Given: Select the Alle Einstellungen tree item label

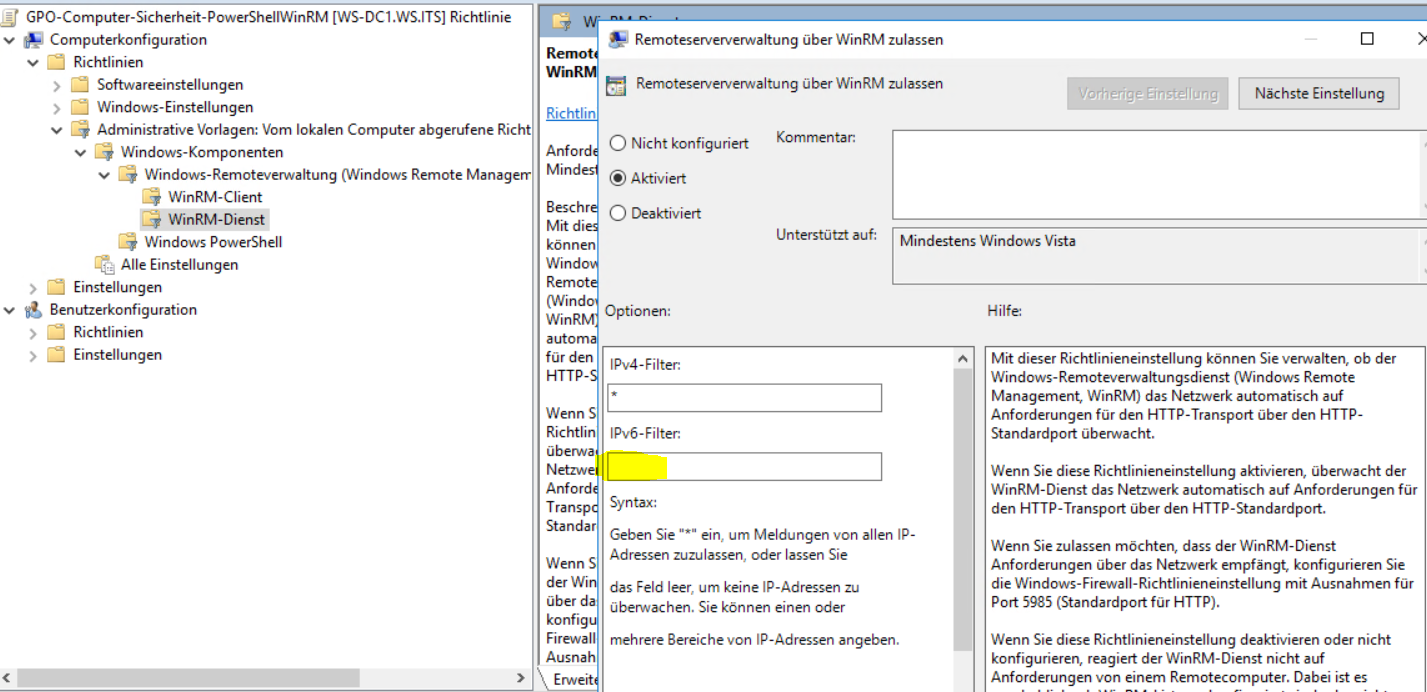Looking at the screenshot, I should [179, 265].
